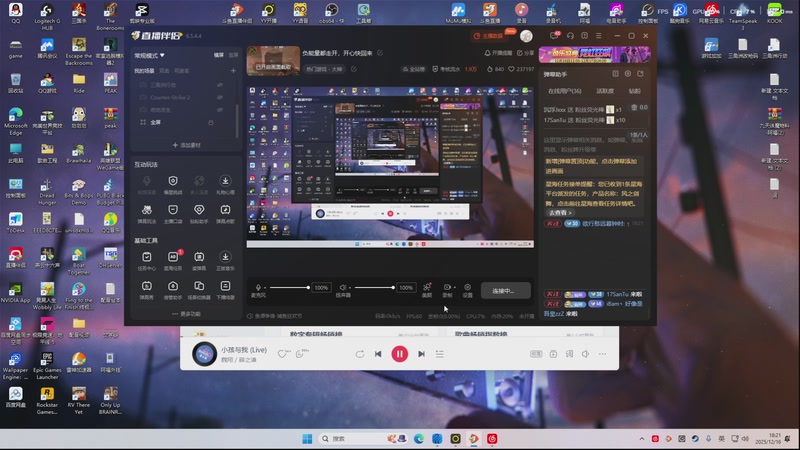
Task: Click the 去查看 > link
Action: (560, 213)
